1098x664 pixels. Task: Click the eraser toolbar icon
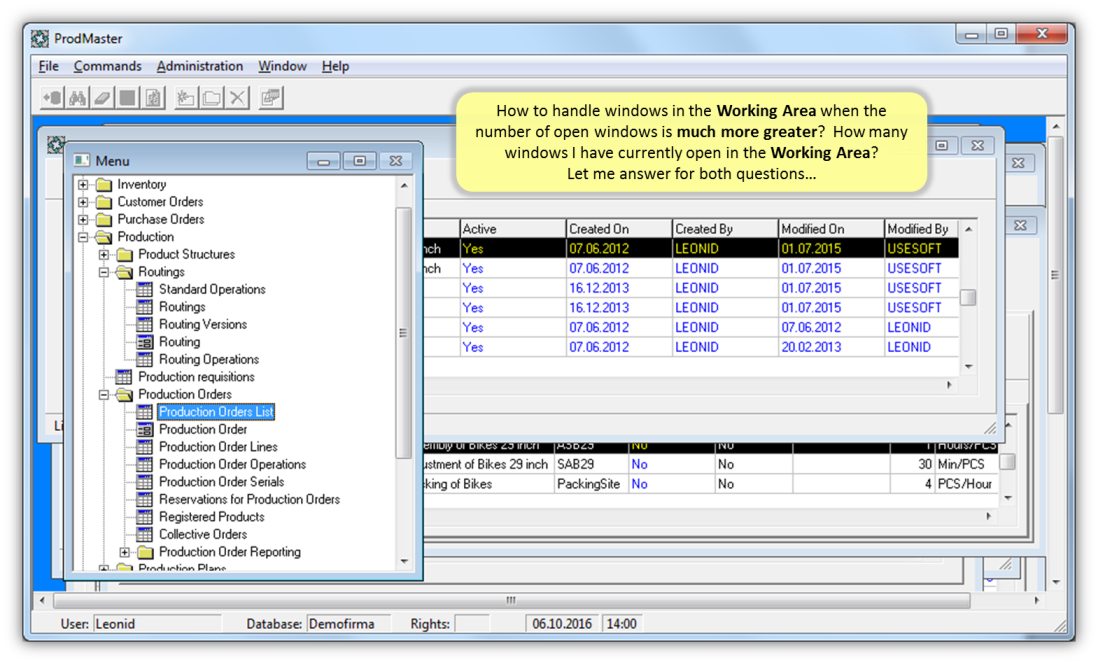(102, 98)
